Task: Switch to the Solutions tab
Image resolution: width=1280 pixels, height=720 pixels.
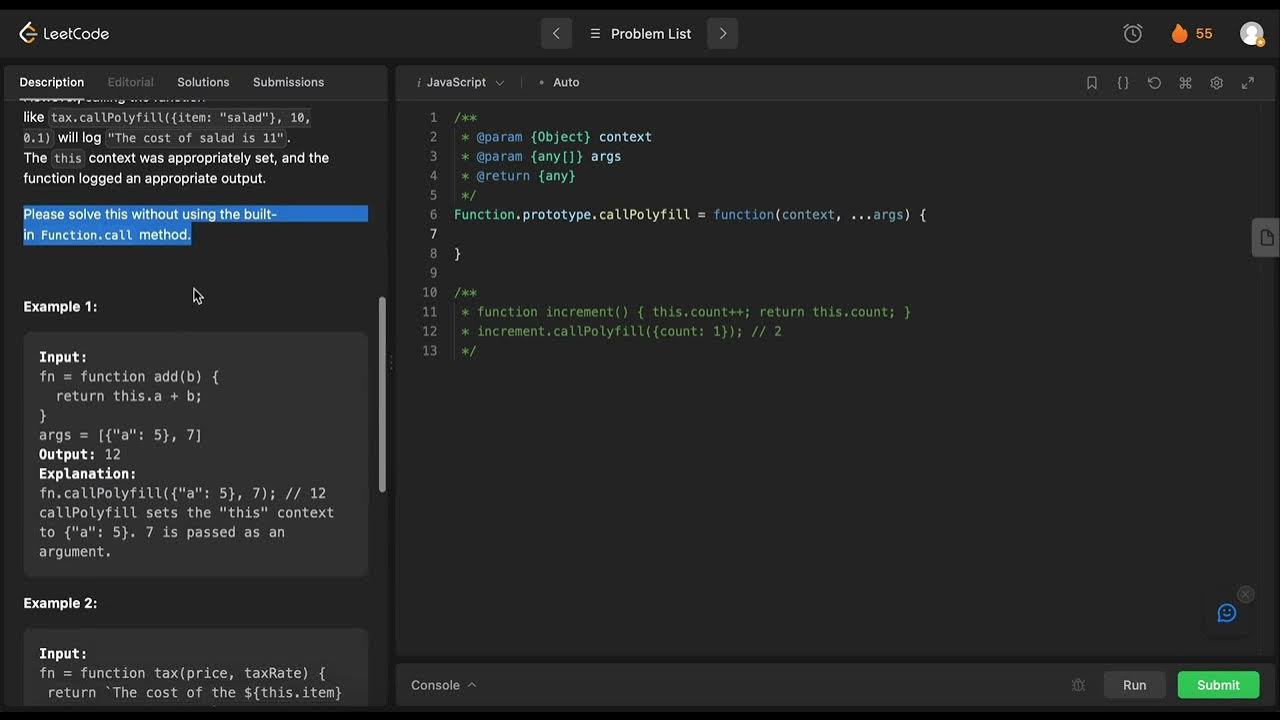Action: point(203,82)
